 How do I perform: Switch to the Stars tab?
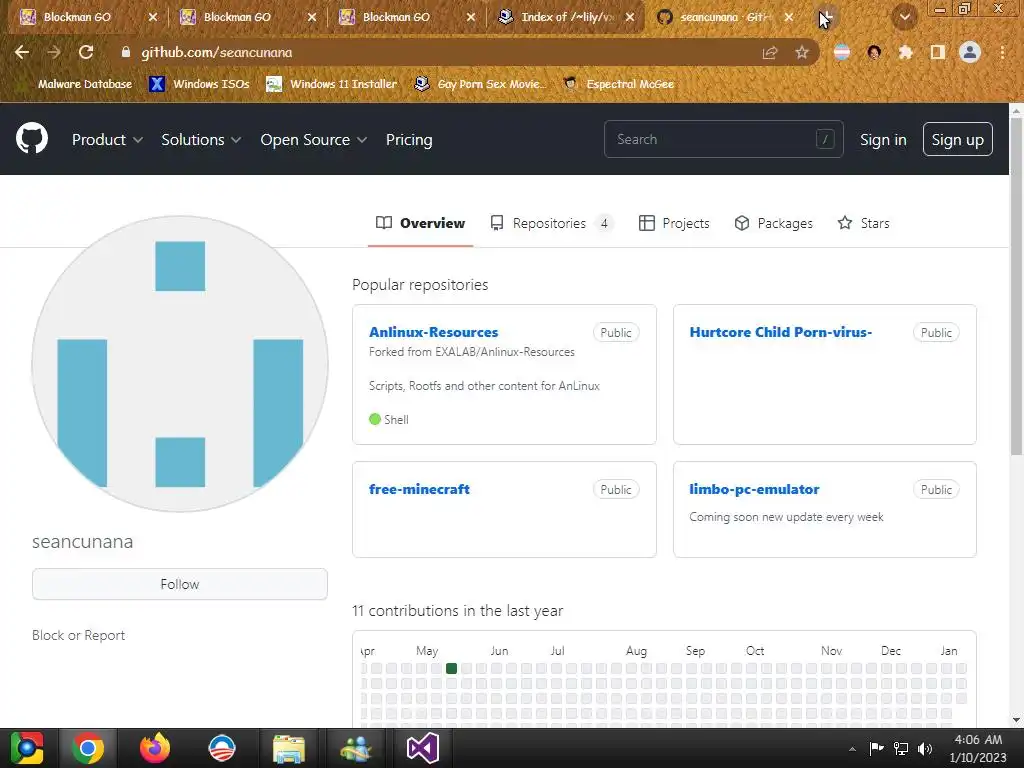coord(863,223)
